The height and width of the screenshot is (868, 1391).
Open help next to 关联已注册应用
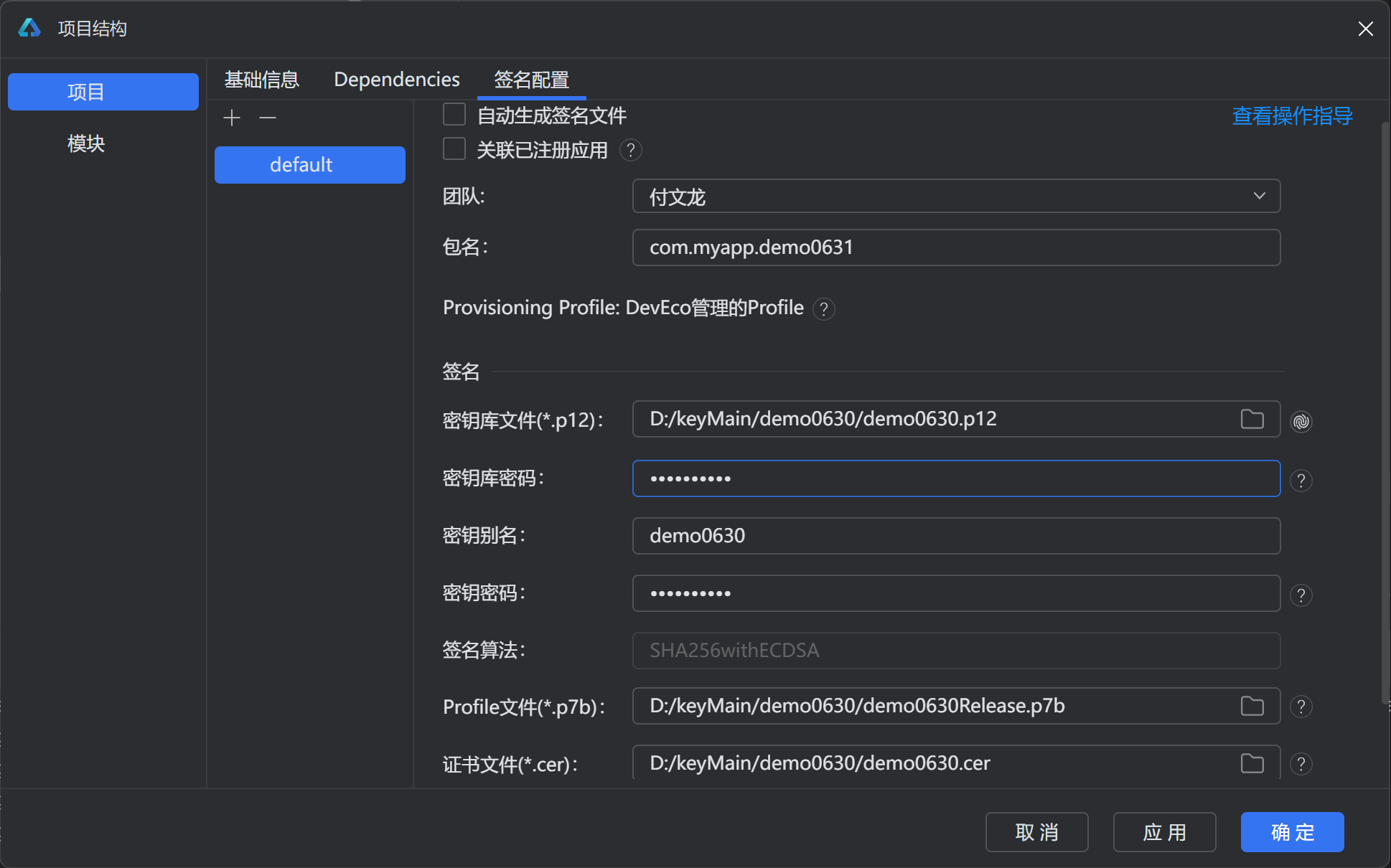click(x=630, y=150)
